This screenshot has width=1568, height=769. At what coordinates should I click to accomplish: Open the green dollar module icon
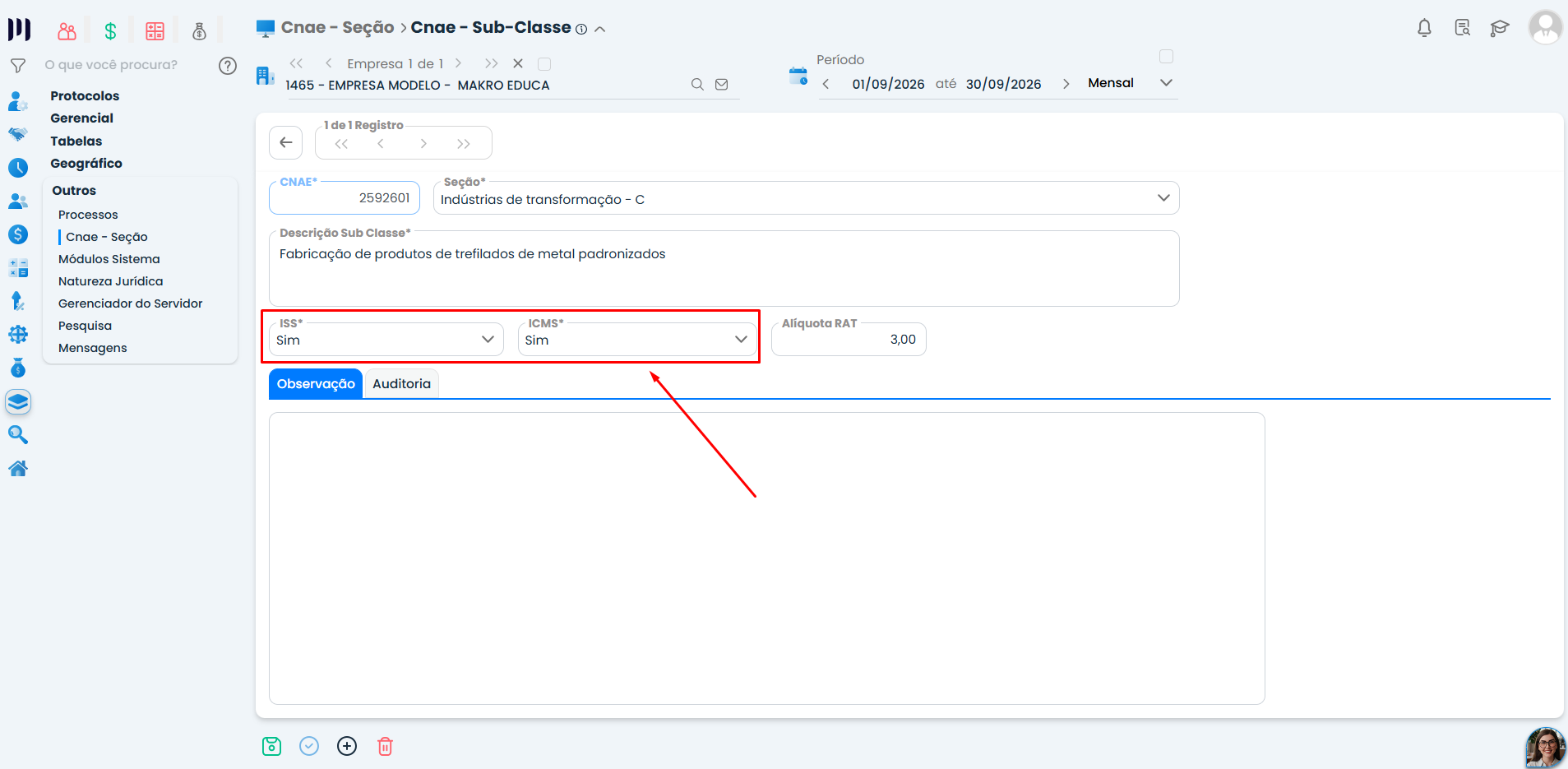(x=110, y=31)
